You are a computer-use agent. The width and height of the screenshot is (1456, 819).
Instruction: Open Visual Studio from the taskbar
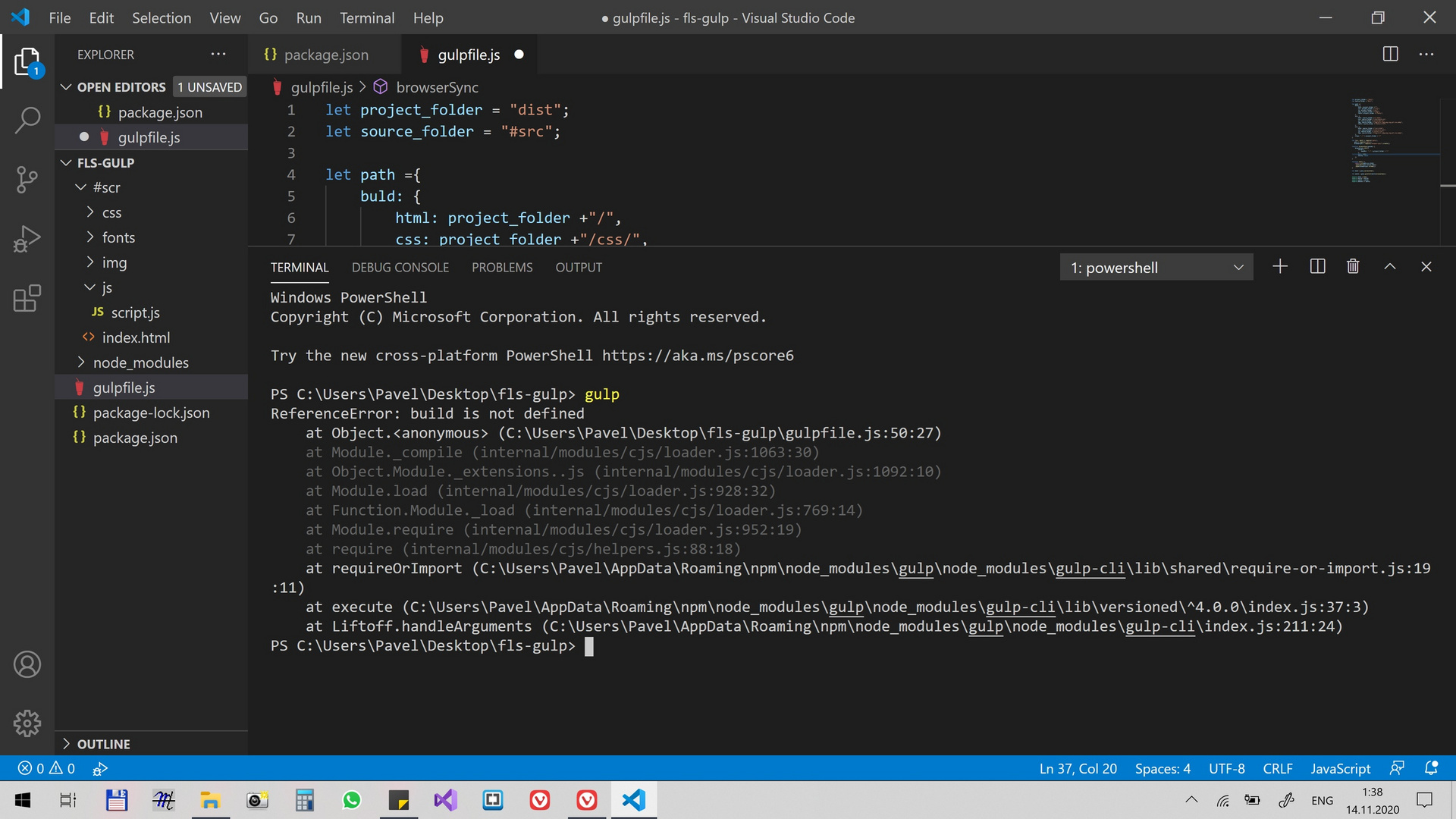[446, 800]
